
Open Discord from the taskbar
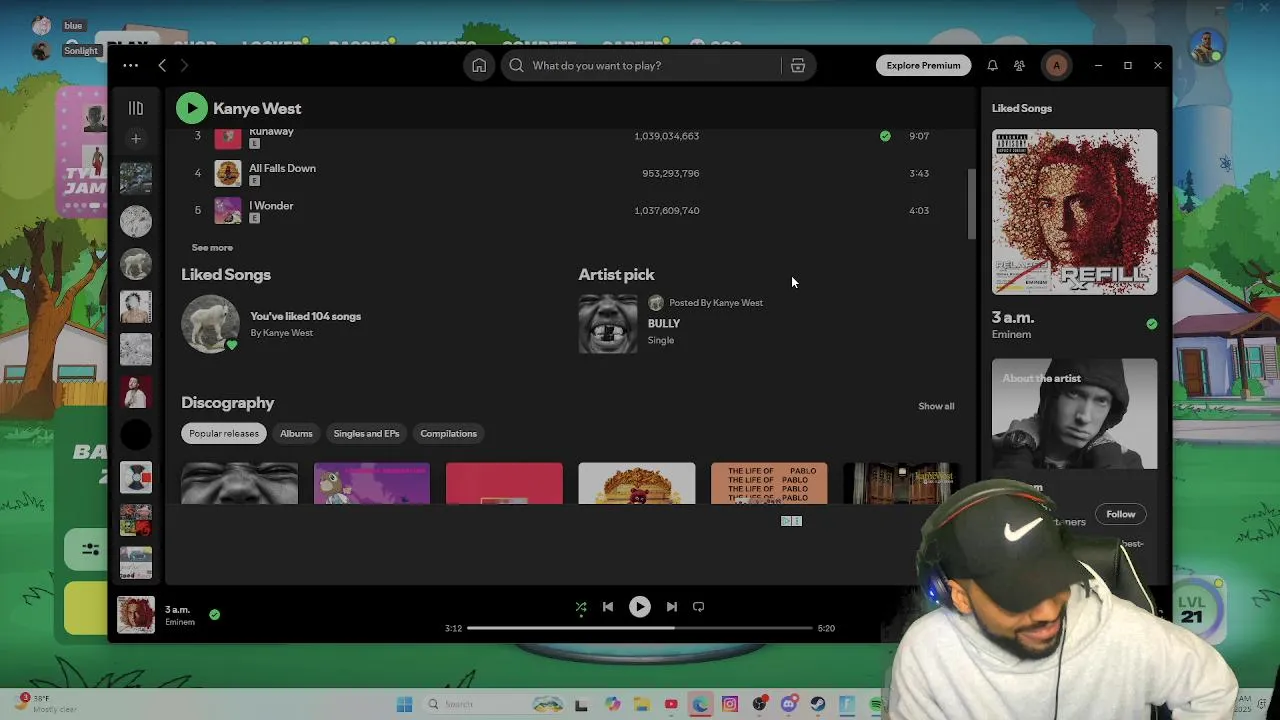coord(789,704)
